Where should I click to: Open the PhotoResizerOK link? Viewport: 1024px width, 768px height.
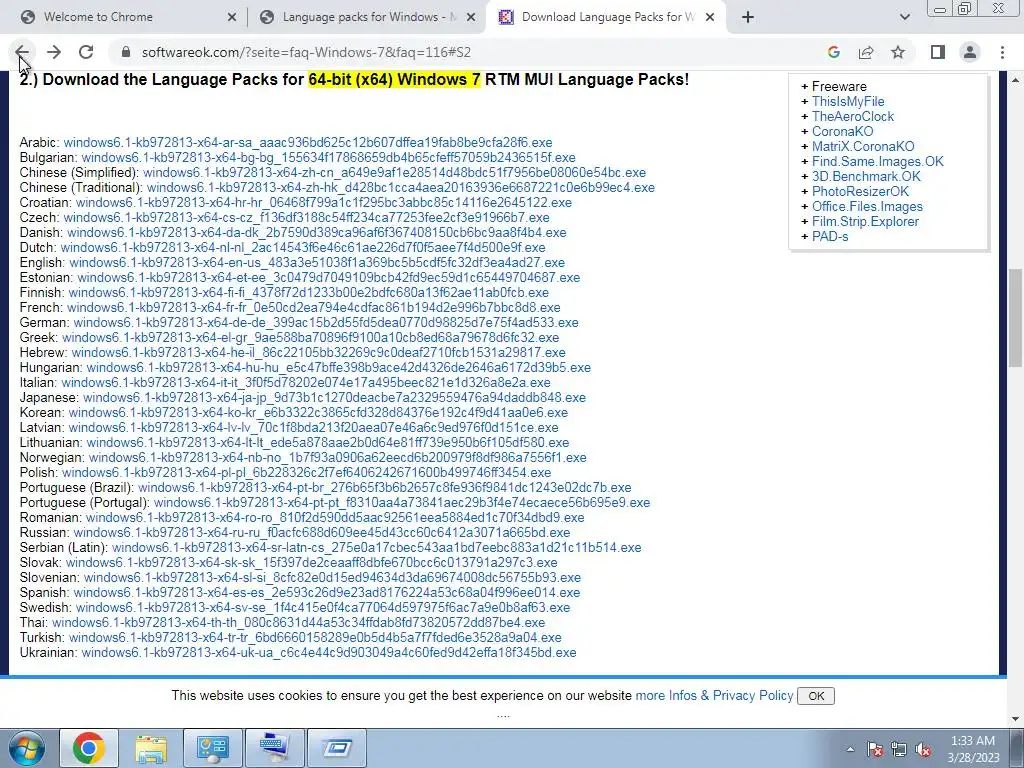860,191
